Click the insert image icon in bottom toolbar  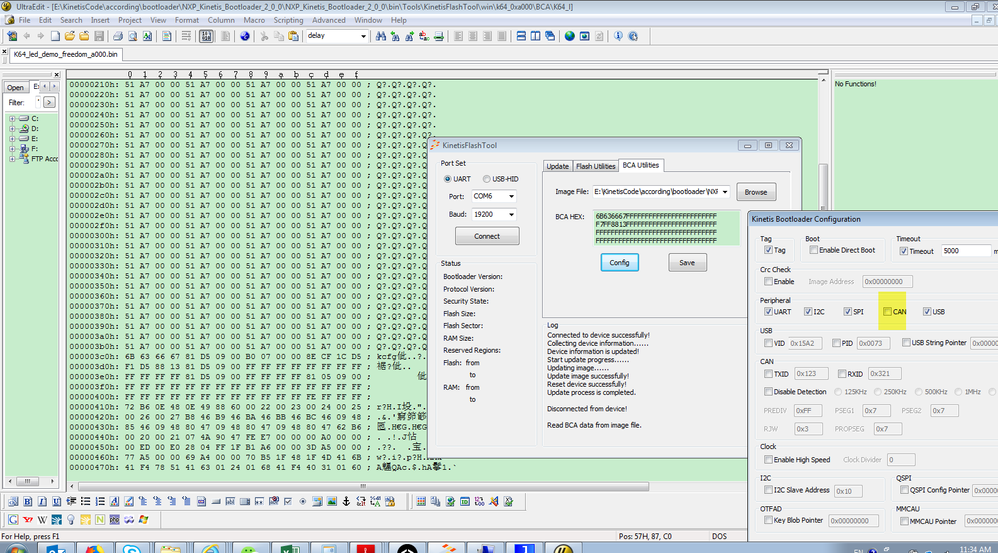(332, 501)
